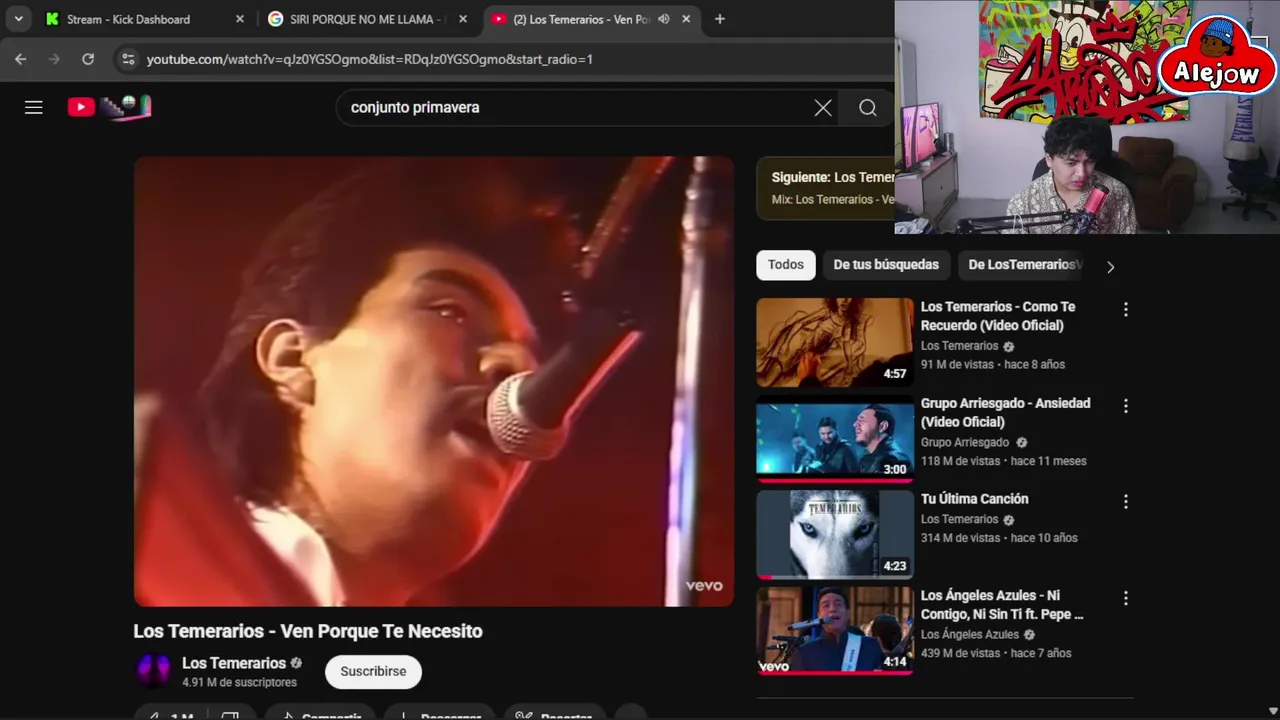Click the address bar URL
1280x720 pixels.
[370, 59]
